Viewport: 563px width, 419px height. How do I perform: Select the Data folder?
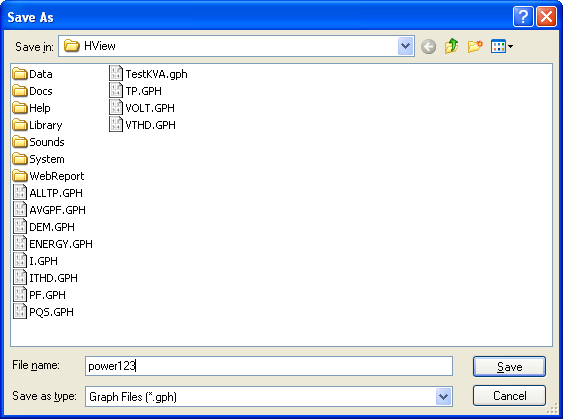point(32,74)
